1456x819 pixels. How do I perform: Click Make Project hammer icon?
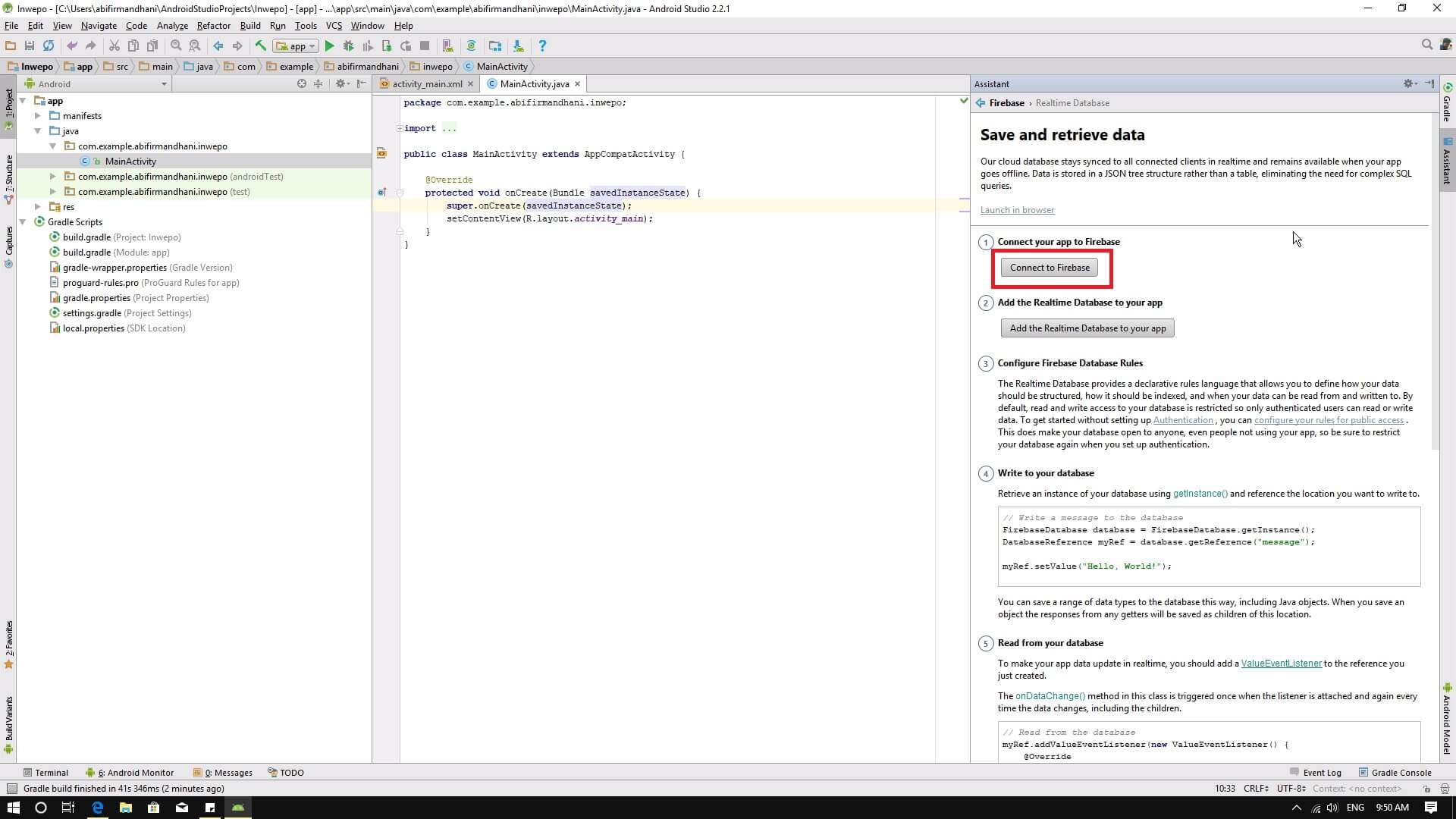260,46
